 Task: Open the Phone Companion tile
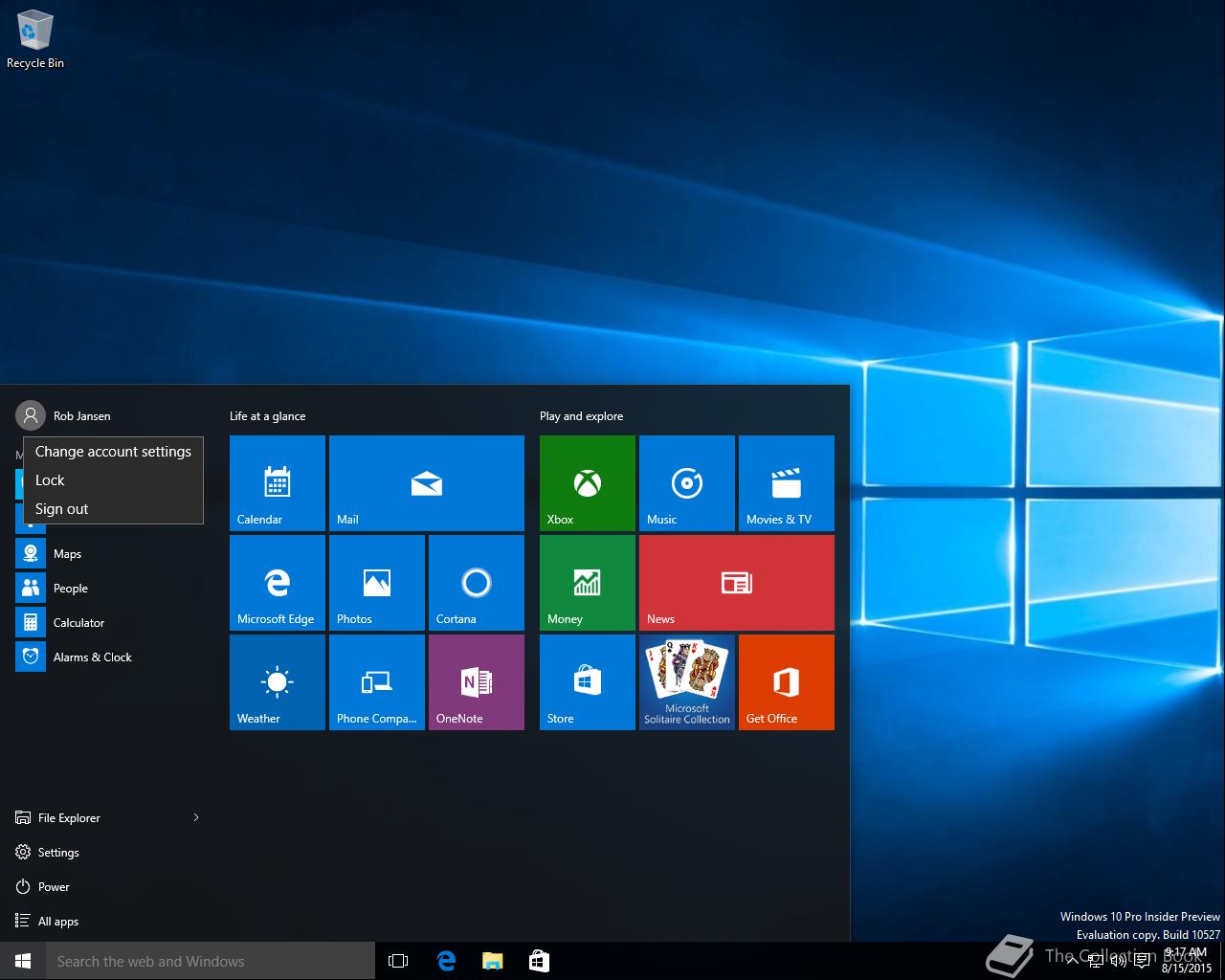point(377,682)
